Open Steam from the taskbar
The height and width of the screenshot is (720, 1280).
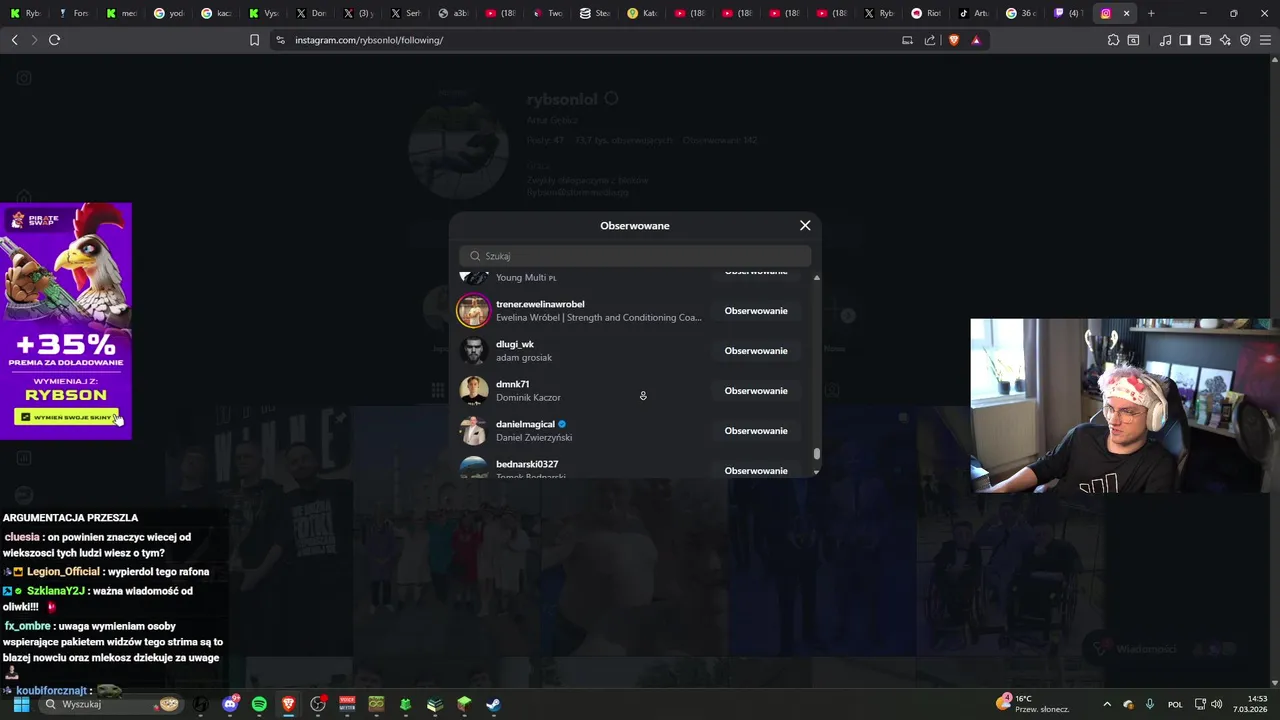(493, 704)
